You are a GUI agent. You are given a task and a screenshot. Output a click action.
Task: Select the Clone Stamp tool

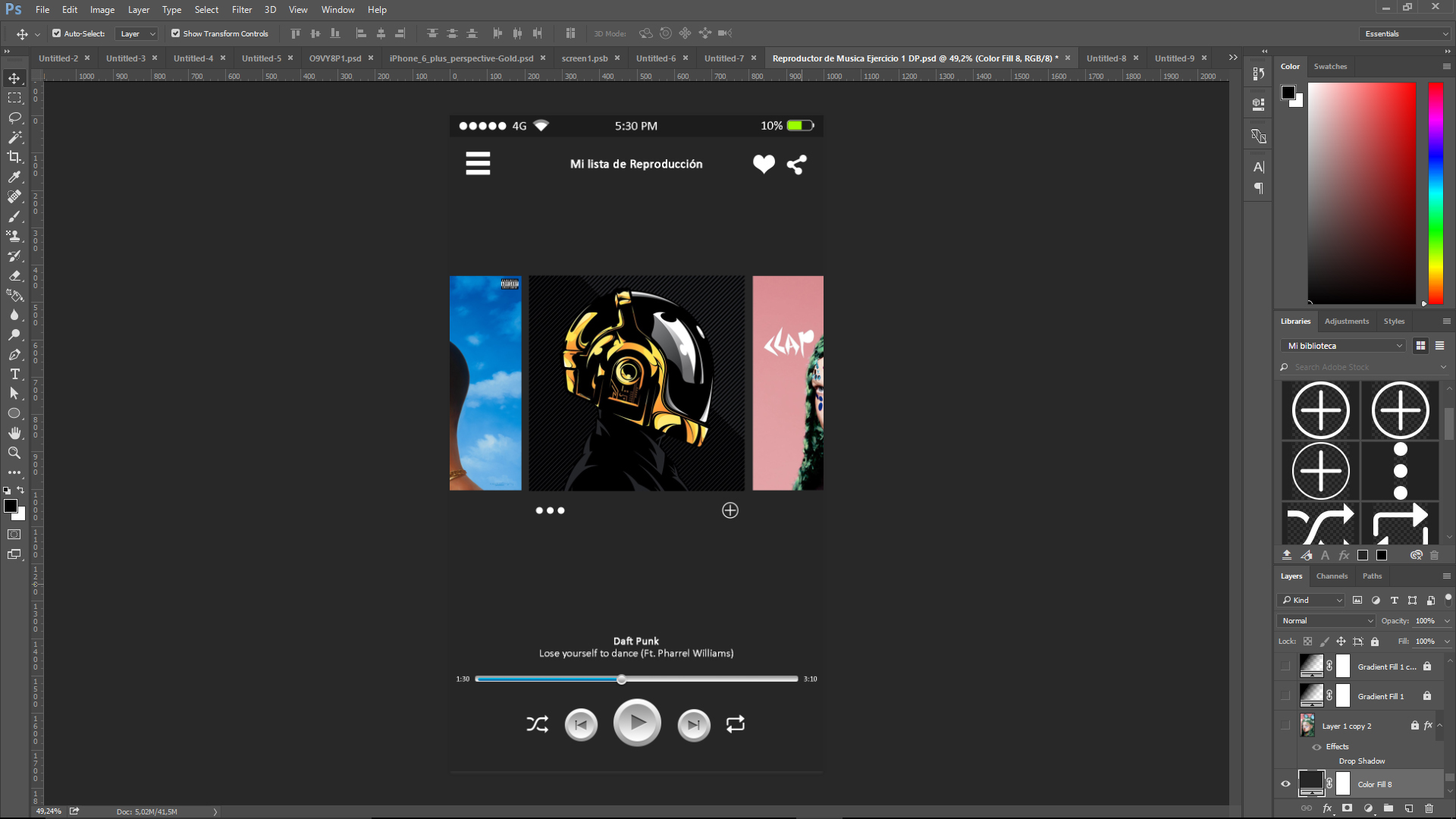click(x=14, y=236)
